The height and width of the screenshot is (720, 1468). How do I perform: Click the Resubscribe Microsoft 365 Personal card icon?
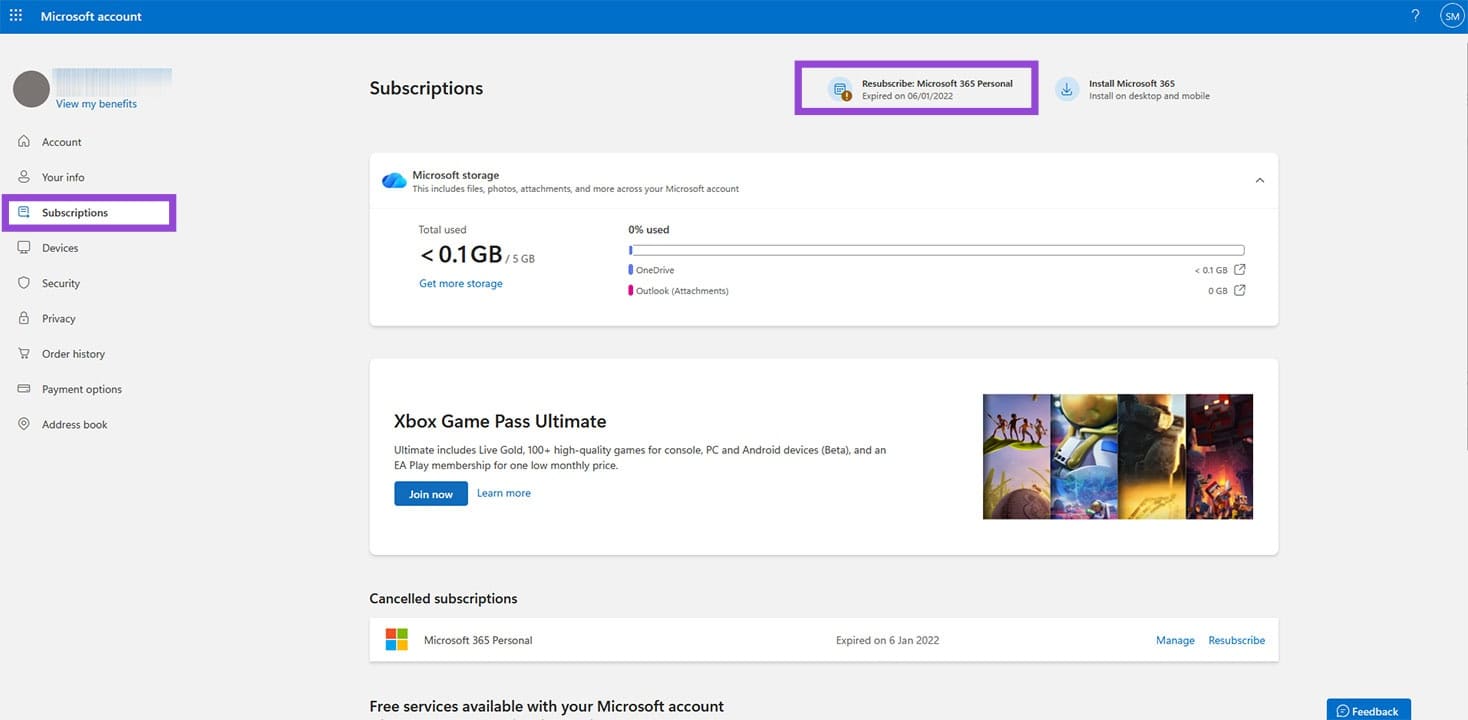click(839, 89)
